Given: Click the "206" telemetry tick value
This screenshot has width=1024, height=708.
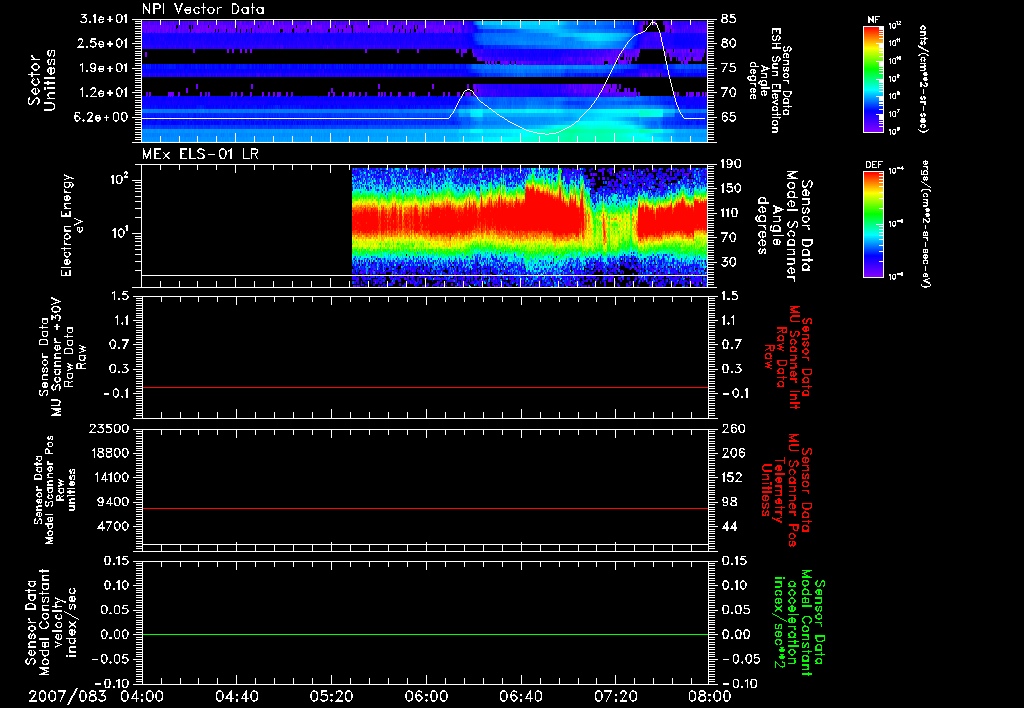Looking at the screenshot, I should [x=733, y=453].
